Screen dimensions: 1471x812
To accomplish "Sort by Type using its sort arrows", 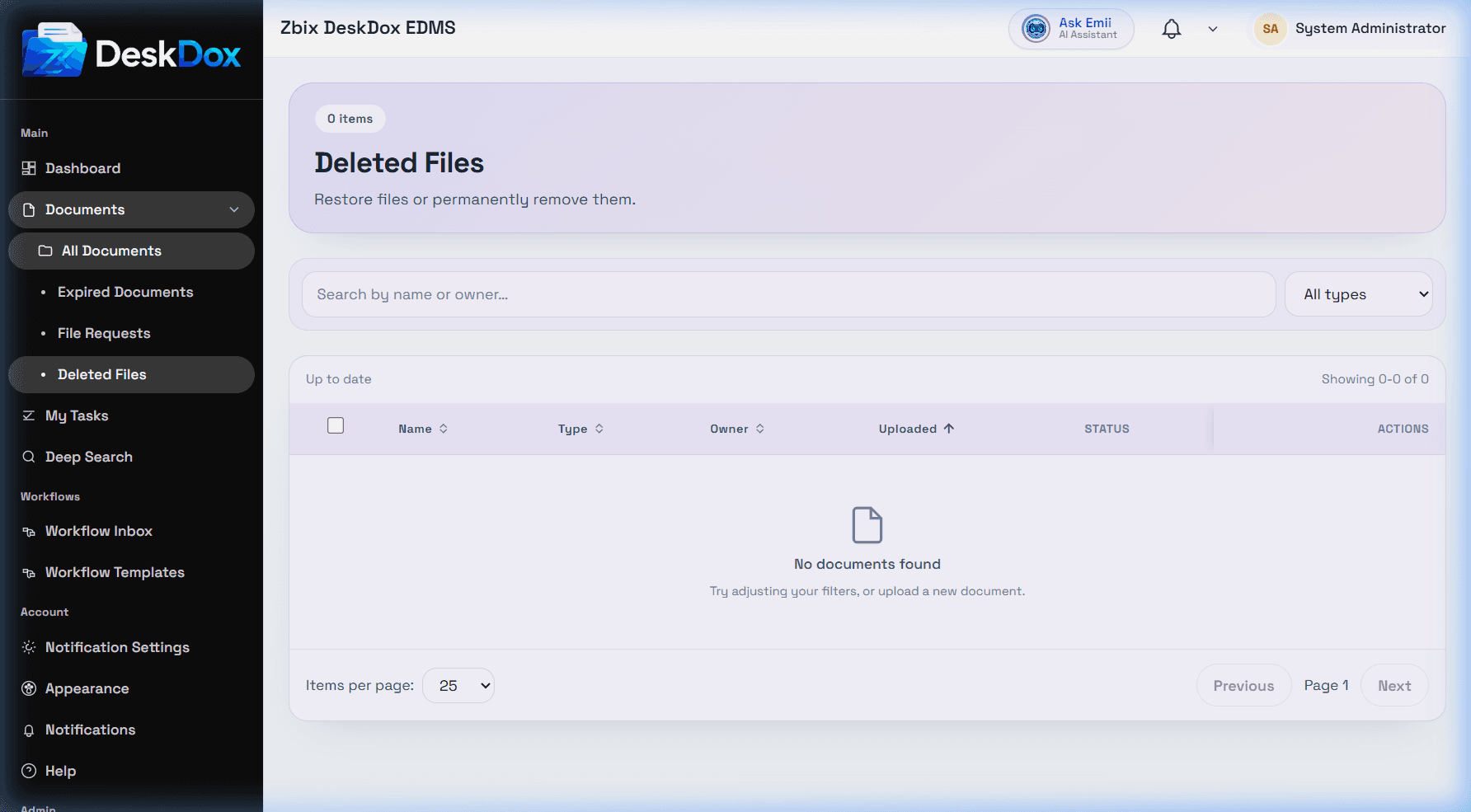I will [x=599, y=429].
